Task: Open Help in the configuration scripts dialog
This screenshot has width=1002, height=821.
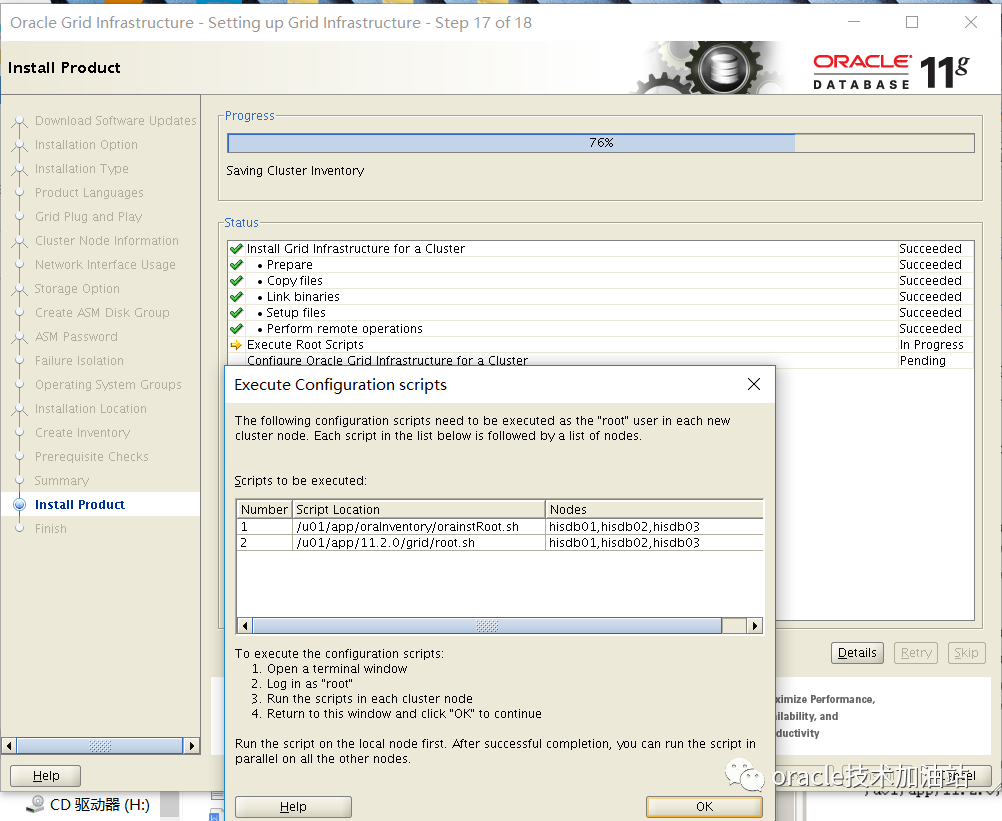Action: tap(293, 806)
